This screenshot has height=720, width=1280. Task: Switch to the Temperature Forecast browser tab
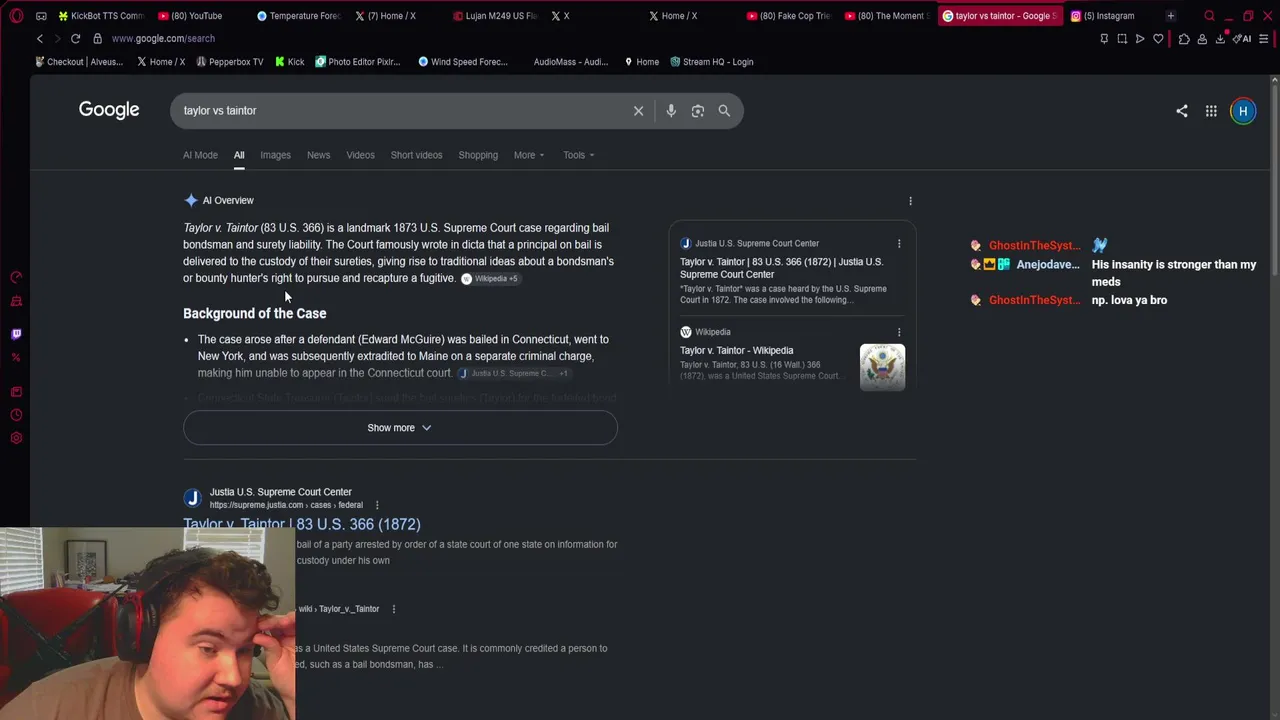[x=298, y=16]
